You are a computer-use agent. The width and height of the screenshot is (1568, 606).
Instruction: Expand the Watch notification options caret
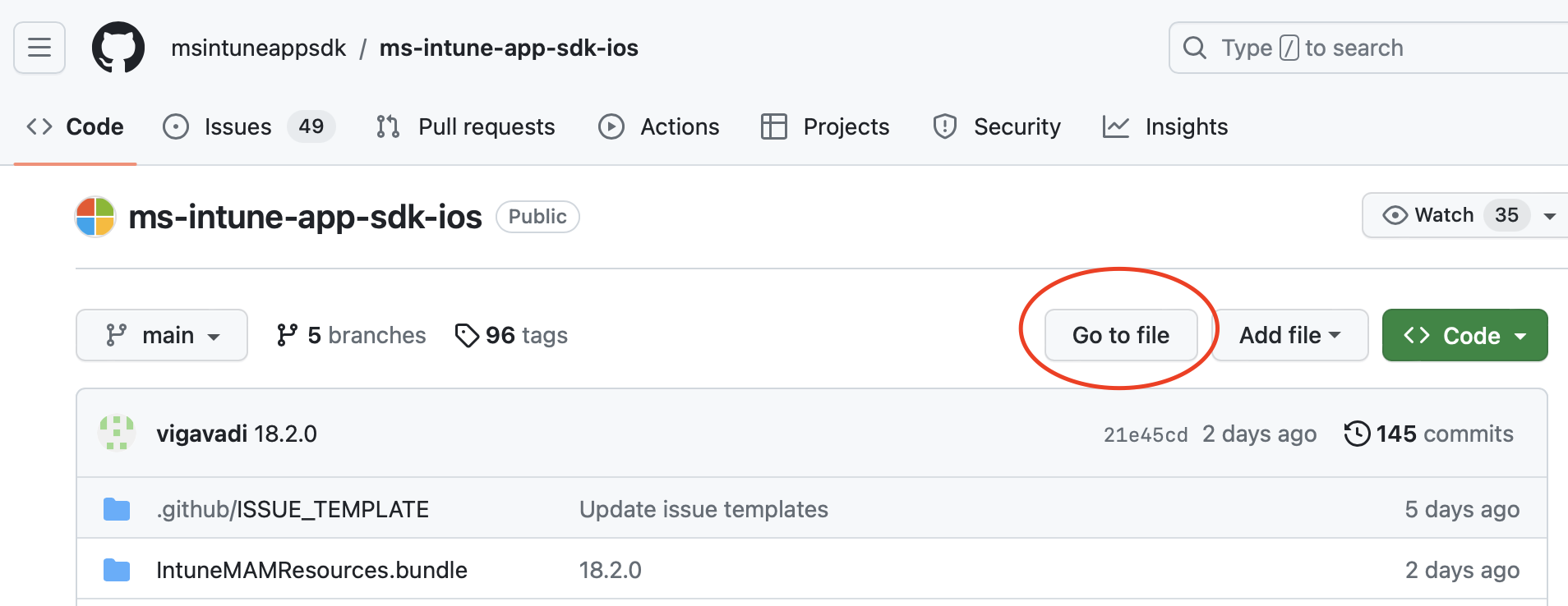[1551, 214]
